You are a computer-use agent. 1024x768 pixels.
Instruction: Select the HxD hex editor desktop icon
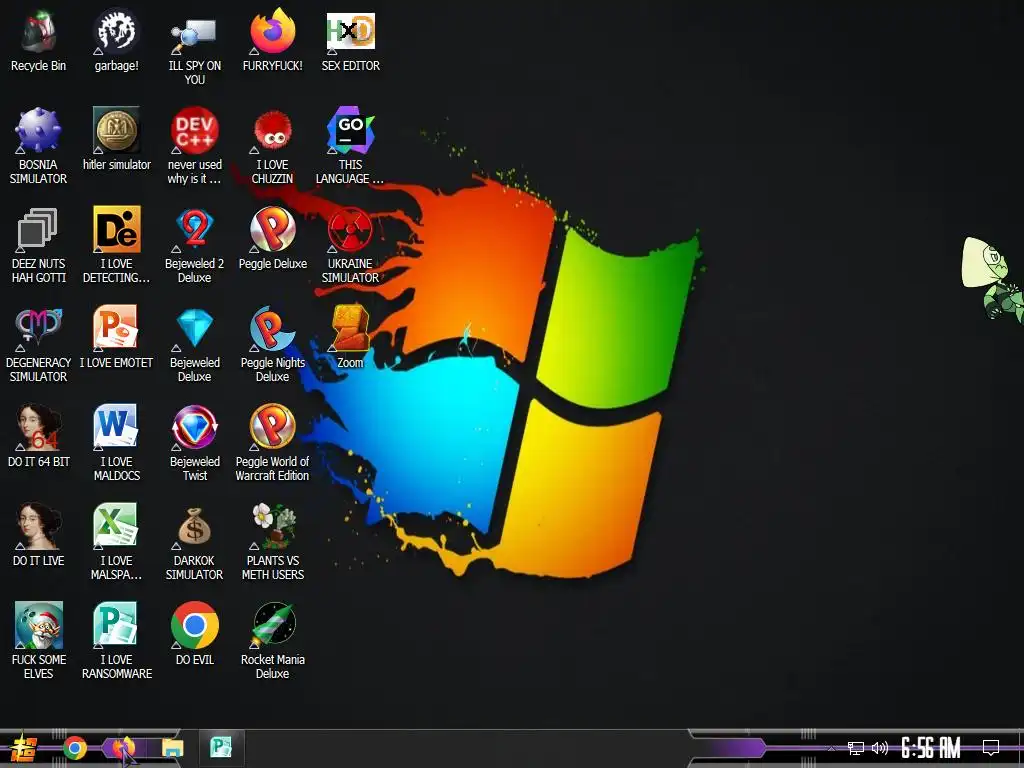351,32
